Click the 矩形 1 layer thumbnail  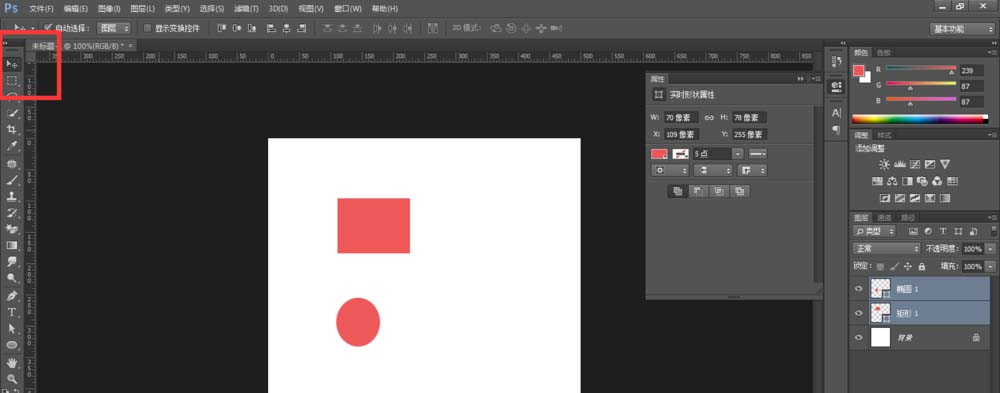point(880,313)
